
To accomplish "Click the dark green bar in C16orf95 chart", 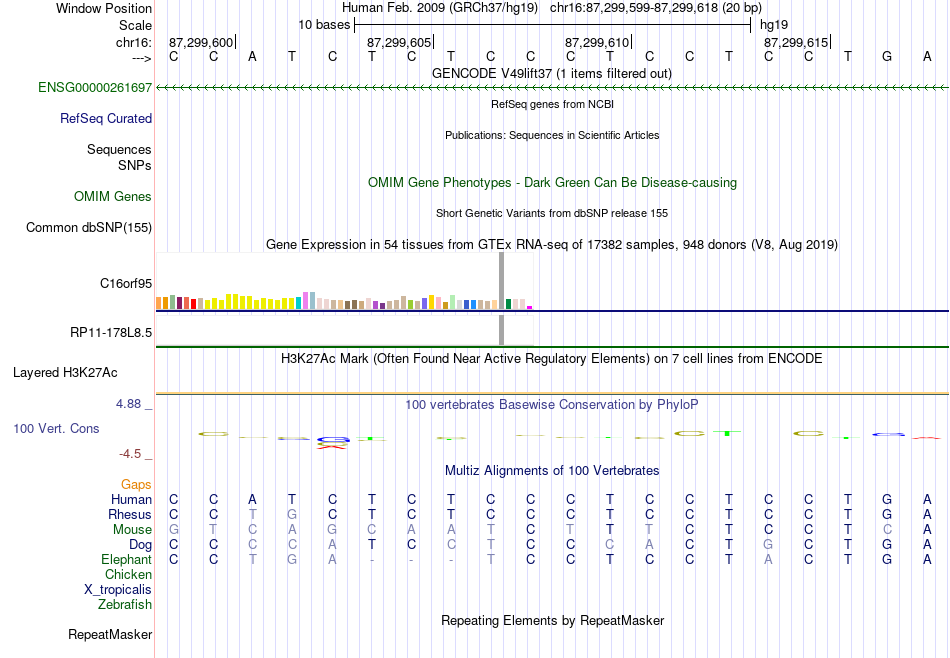I will pyautogui.click(x=508, y=304).
